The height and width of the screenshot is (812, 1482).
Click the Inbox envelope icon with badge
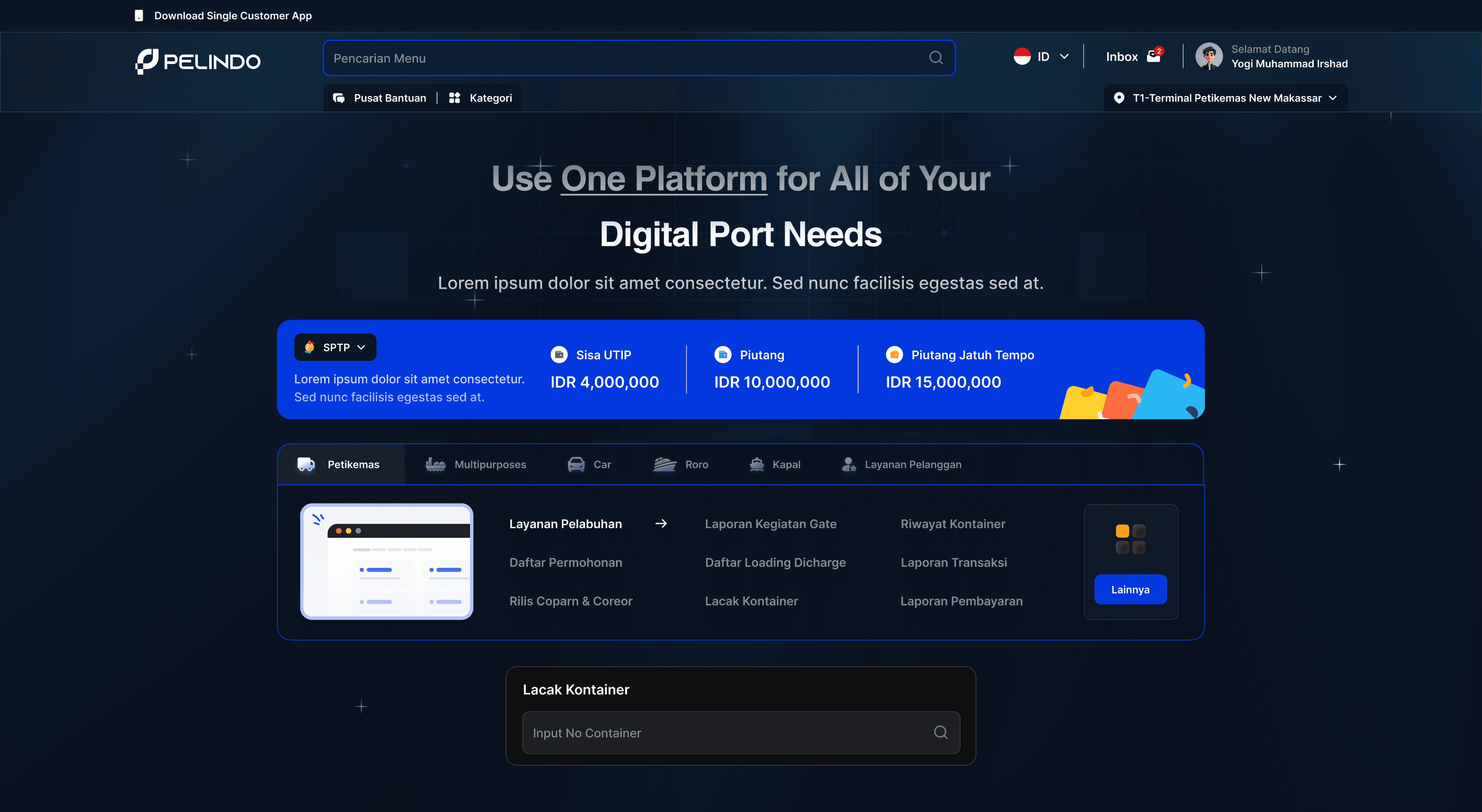1155,55
